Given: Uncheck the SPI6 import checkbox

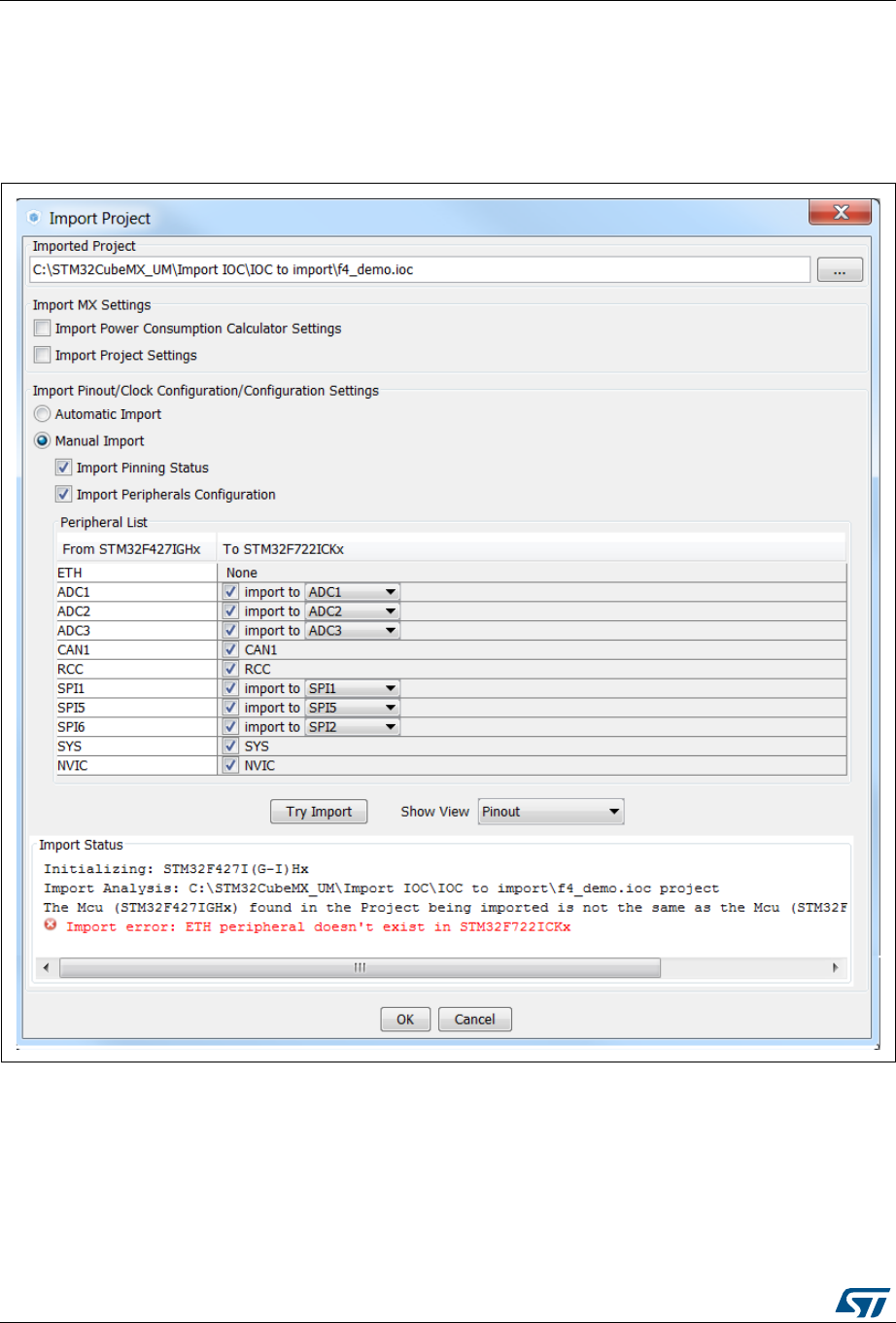Looking at the screenshot, I should 230,727.
